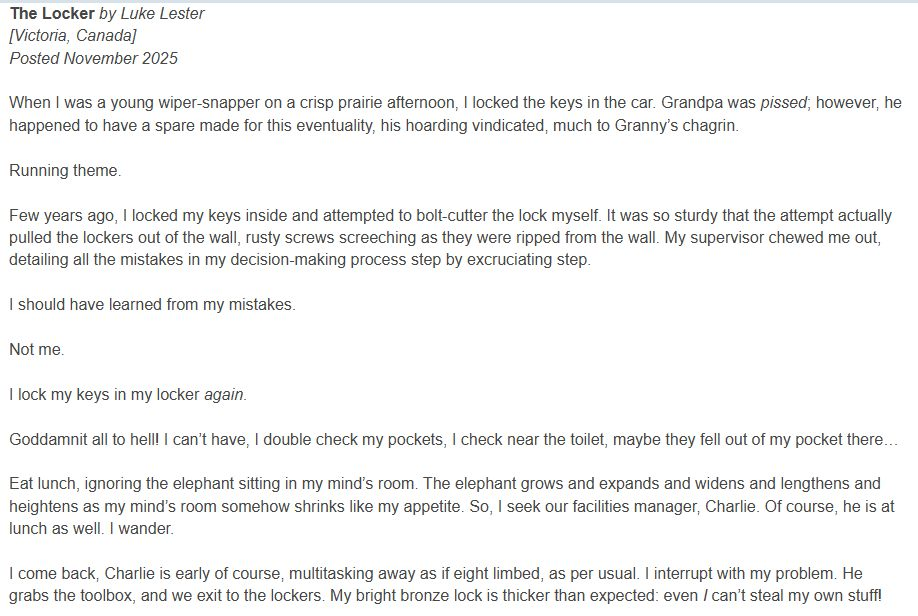Click the "Not me." line
918x616 pixels.
point(36,350)
